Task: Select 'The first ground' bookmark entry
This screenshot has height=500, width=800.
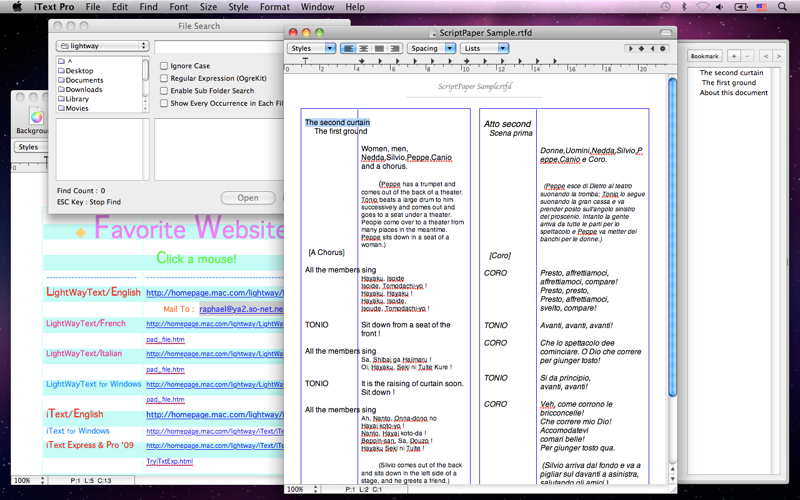Action: click(x=729, y=83)
